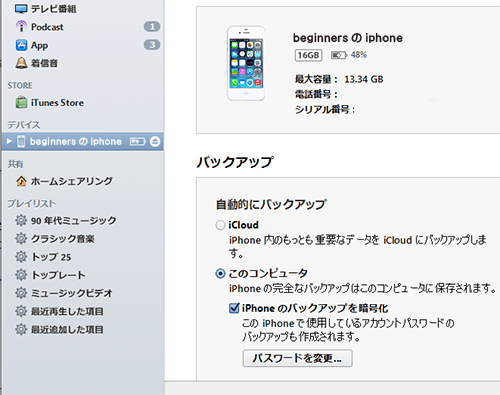Screen dimensions: 500x395
Task: Click the device name beginners の iphone heading
Action: [x=348, y=38]
